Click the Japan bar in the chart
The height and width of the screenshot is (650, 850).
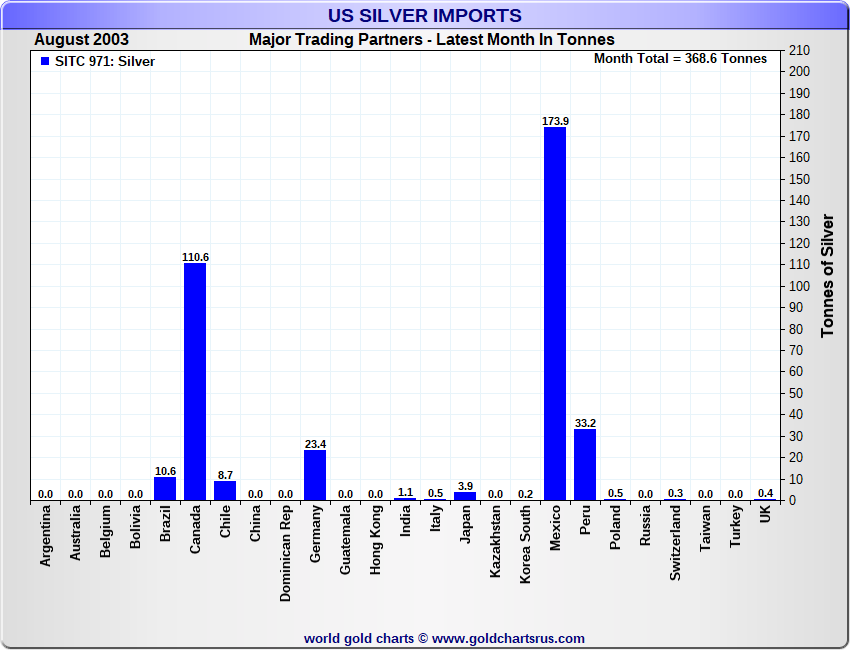[x=465, y=495]
